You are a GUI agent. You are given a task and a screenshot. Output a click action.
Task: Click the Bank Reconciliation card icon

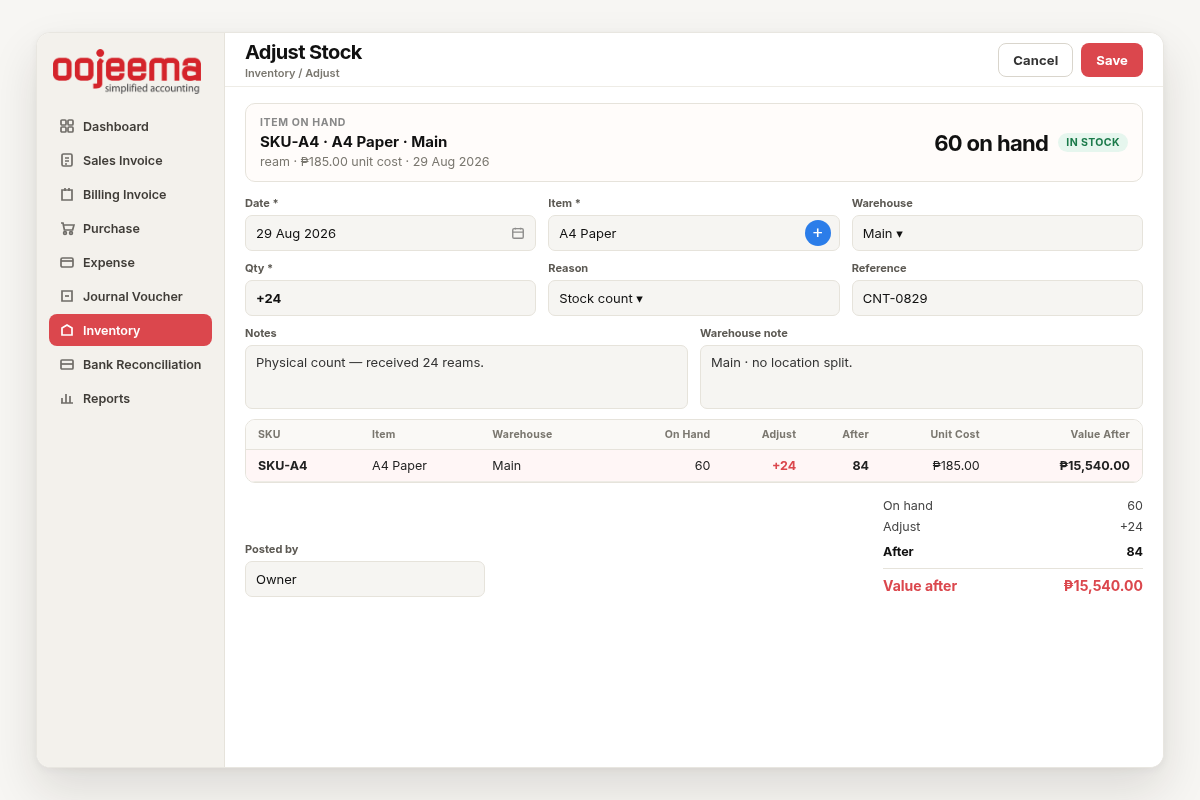67,364
